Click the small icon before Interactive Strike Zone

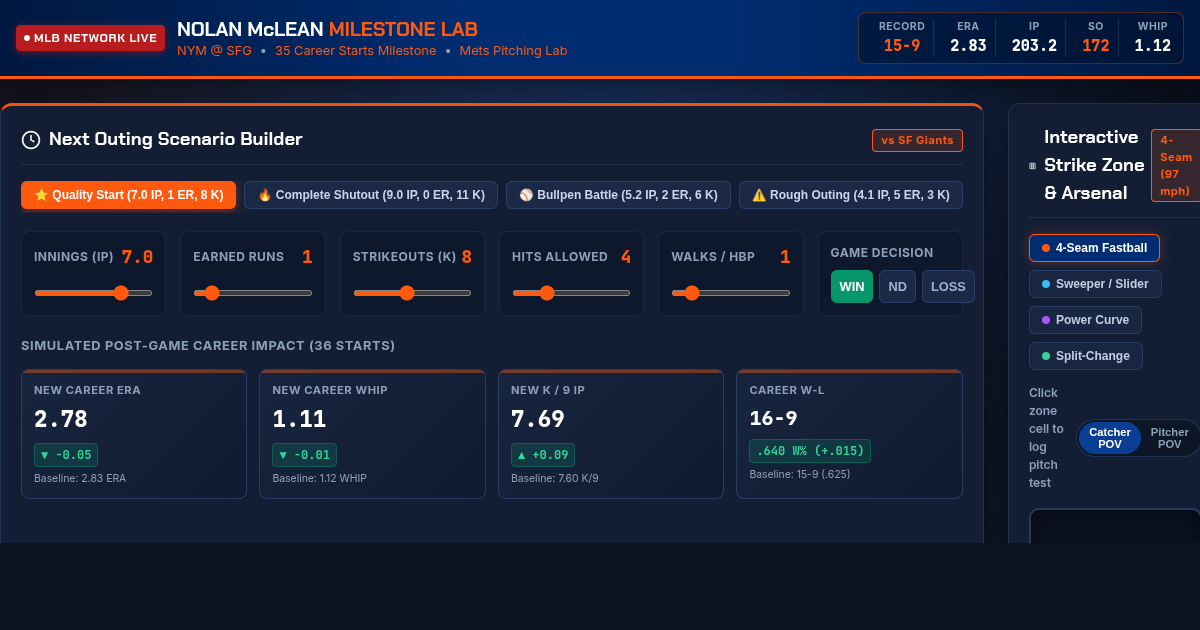[1032, 166]
